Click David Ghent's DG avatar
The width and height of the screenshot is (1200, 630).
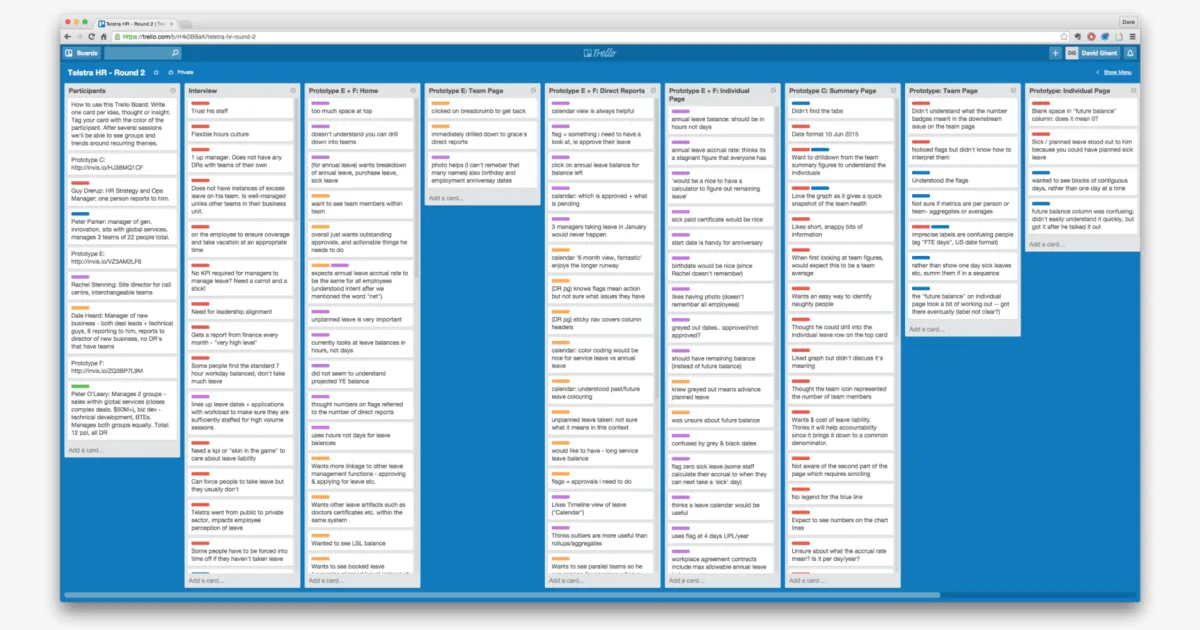click(1074, 52)
